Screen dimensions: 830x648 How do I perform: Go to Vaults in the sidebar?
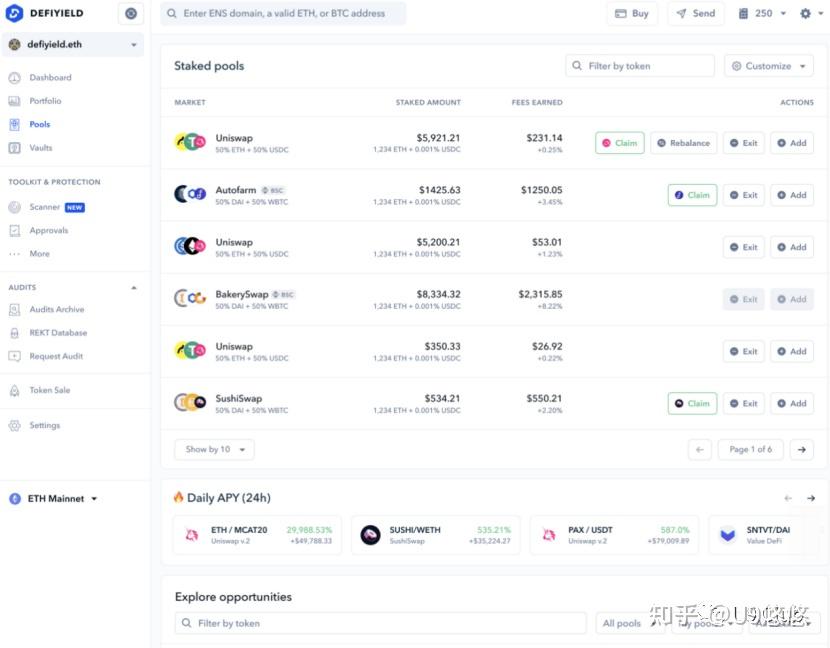point(41,148)
